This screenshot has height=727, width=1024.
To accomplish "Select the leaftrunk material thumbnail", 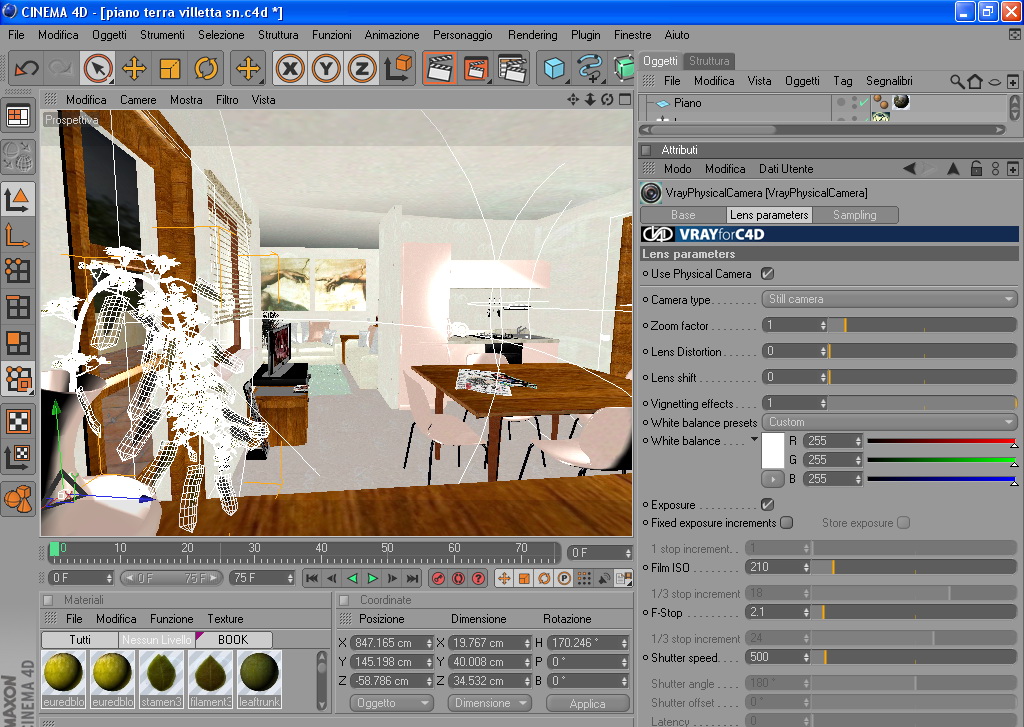I will pos(259,679).
